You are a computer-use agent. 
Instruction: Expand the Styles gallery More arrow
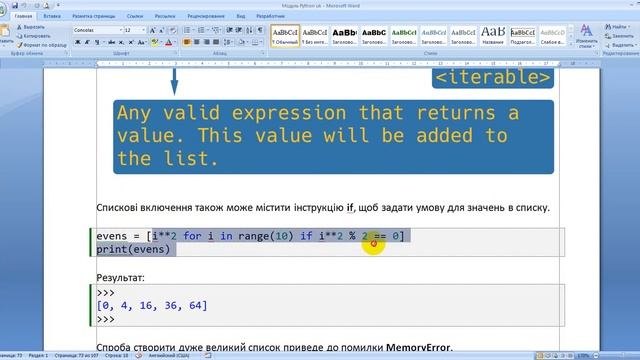pyautogui.click(x=571, y=44)
